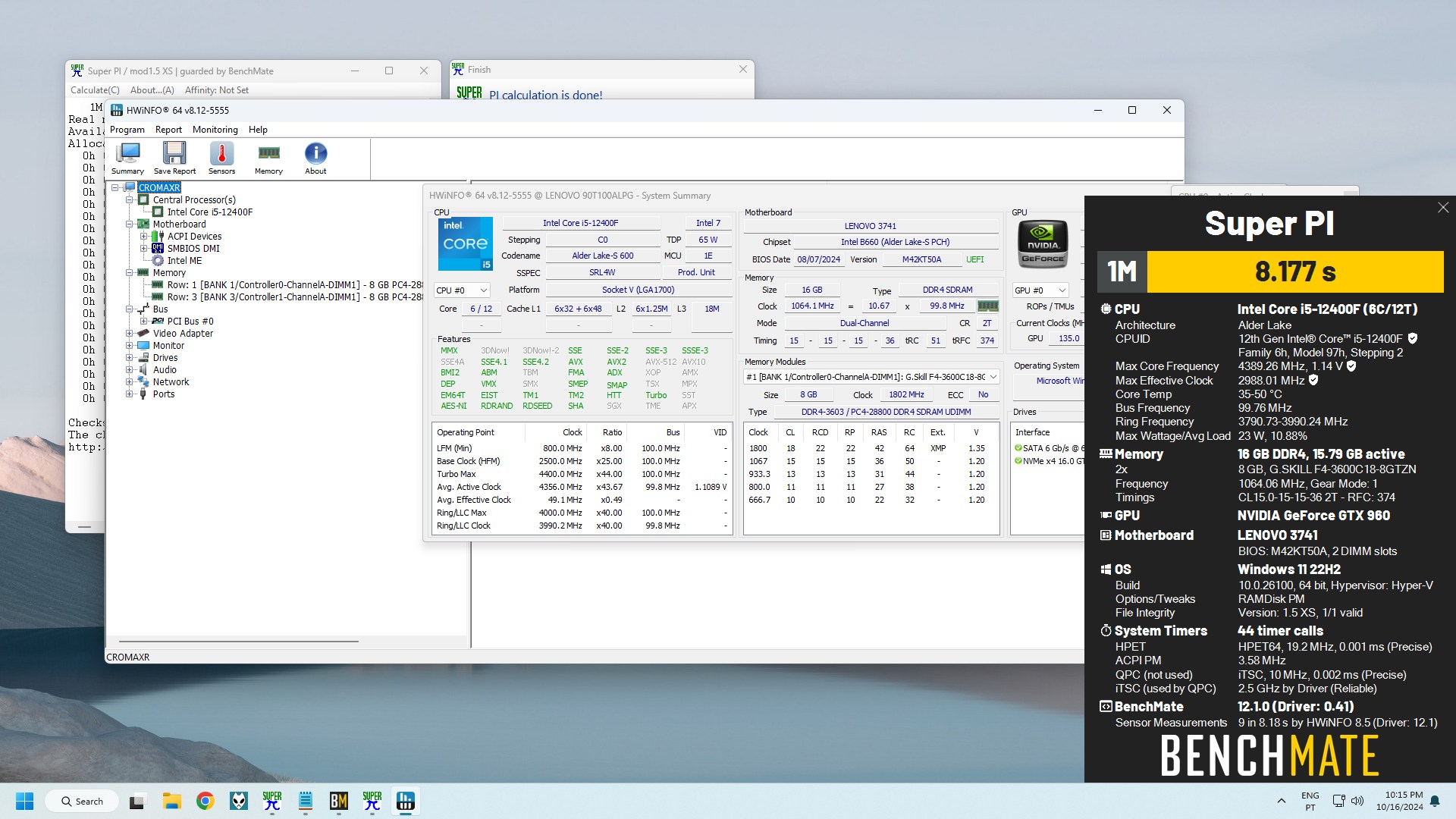Open the notification bell in the tray
The width and height of the screenshot is (1456, 819).
pos(1435,801)
